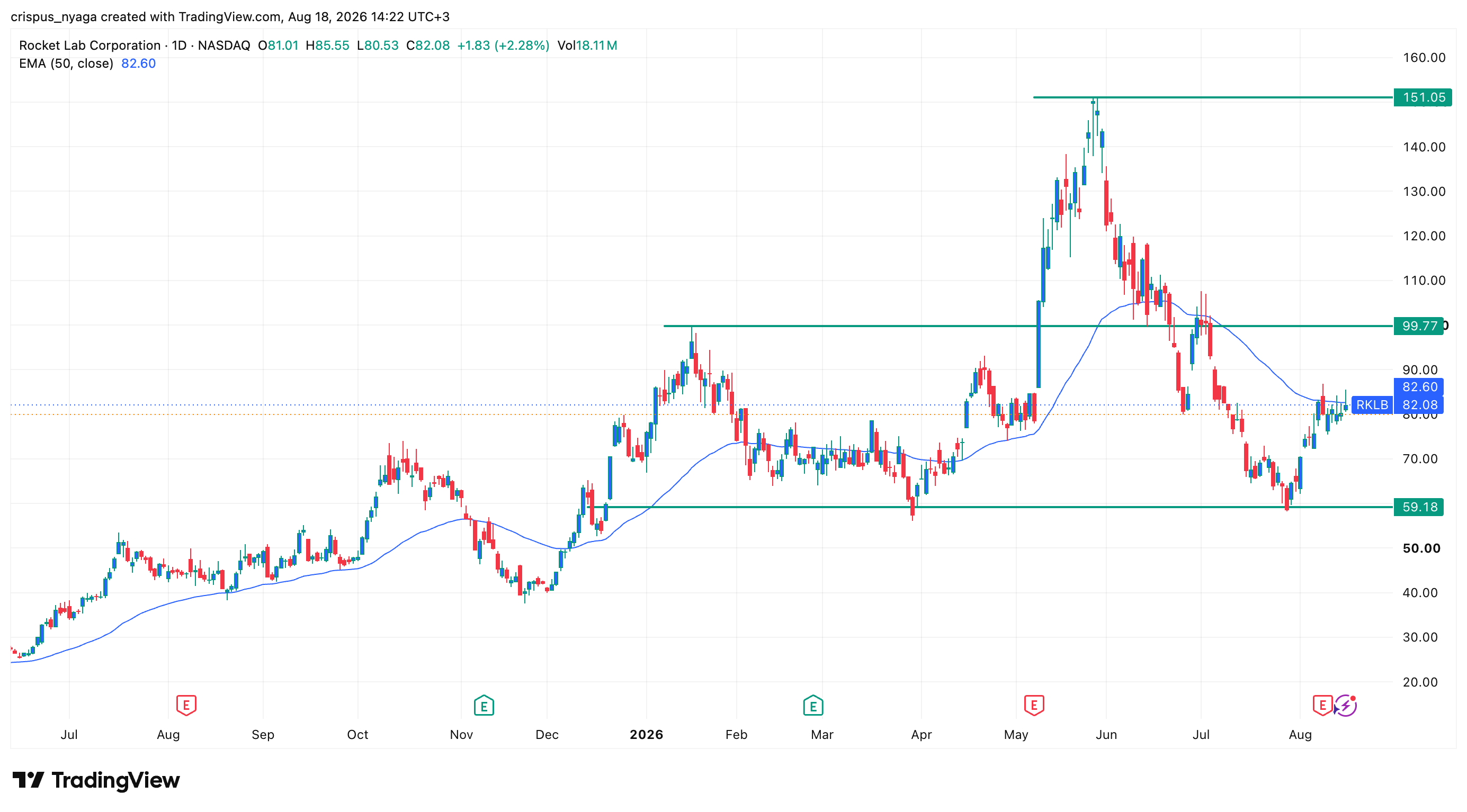Click the TradingView logo

tap(96, 780)
